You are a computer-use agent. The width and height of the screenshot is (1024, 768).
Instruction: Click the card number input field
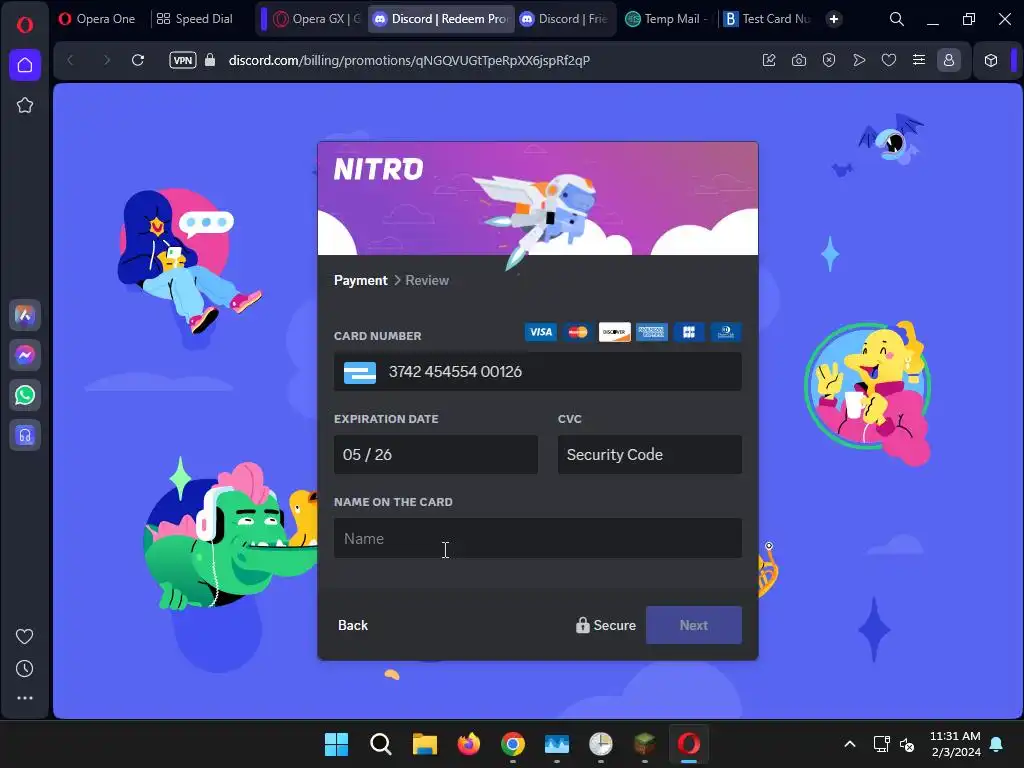(537, 372)
